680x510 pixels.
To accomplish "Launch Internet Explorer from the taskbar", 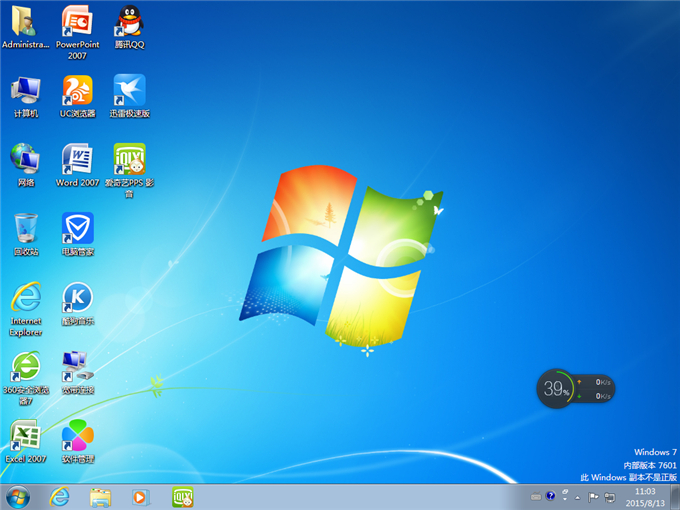I will 59,497.
